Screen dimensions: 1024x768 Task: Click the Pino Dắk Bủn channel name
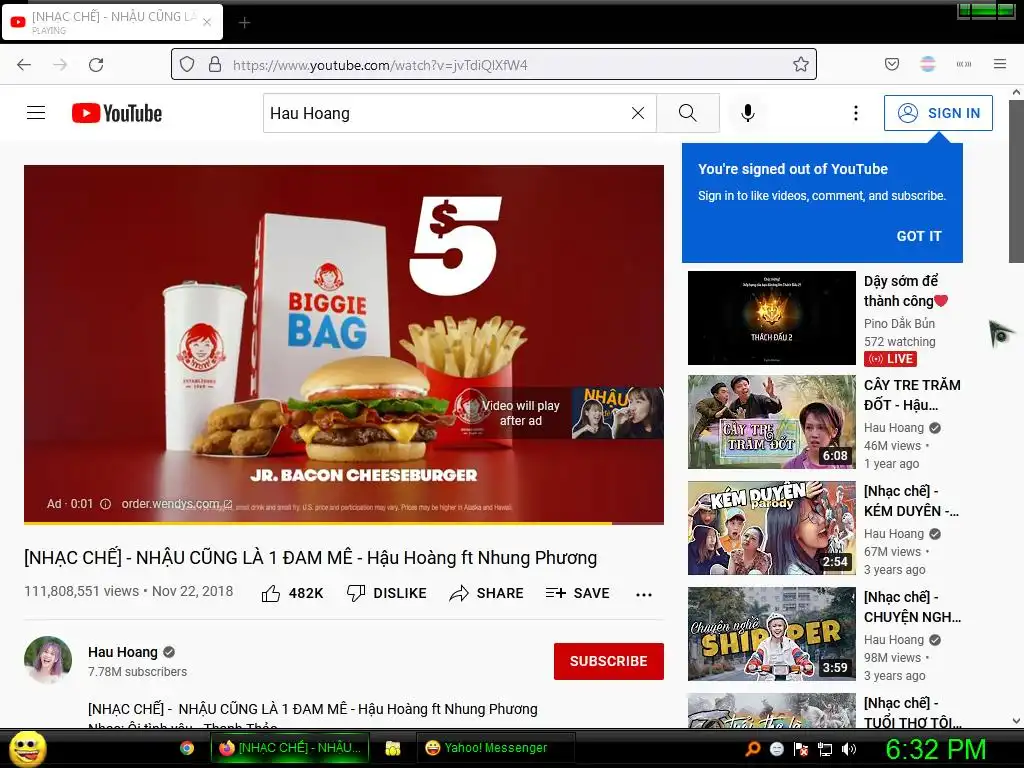pos(899,323)
